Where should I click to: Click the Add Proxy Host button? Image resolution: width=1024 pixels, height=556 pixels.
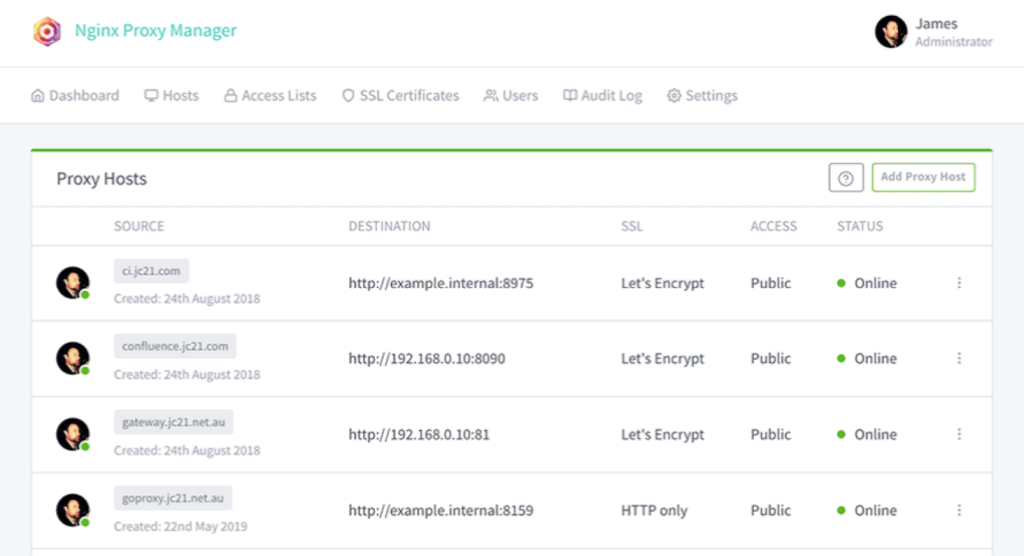click(x=923, y=177)
